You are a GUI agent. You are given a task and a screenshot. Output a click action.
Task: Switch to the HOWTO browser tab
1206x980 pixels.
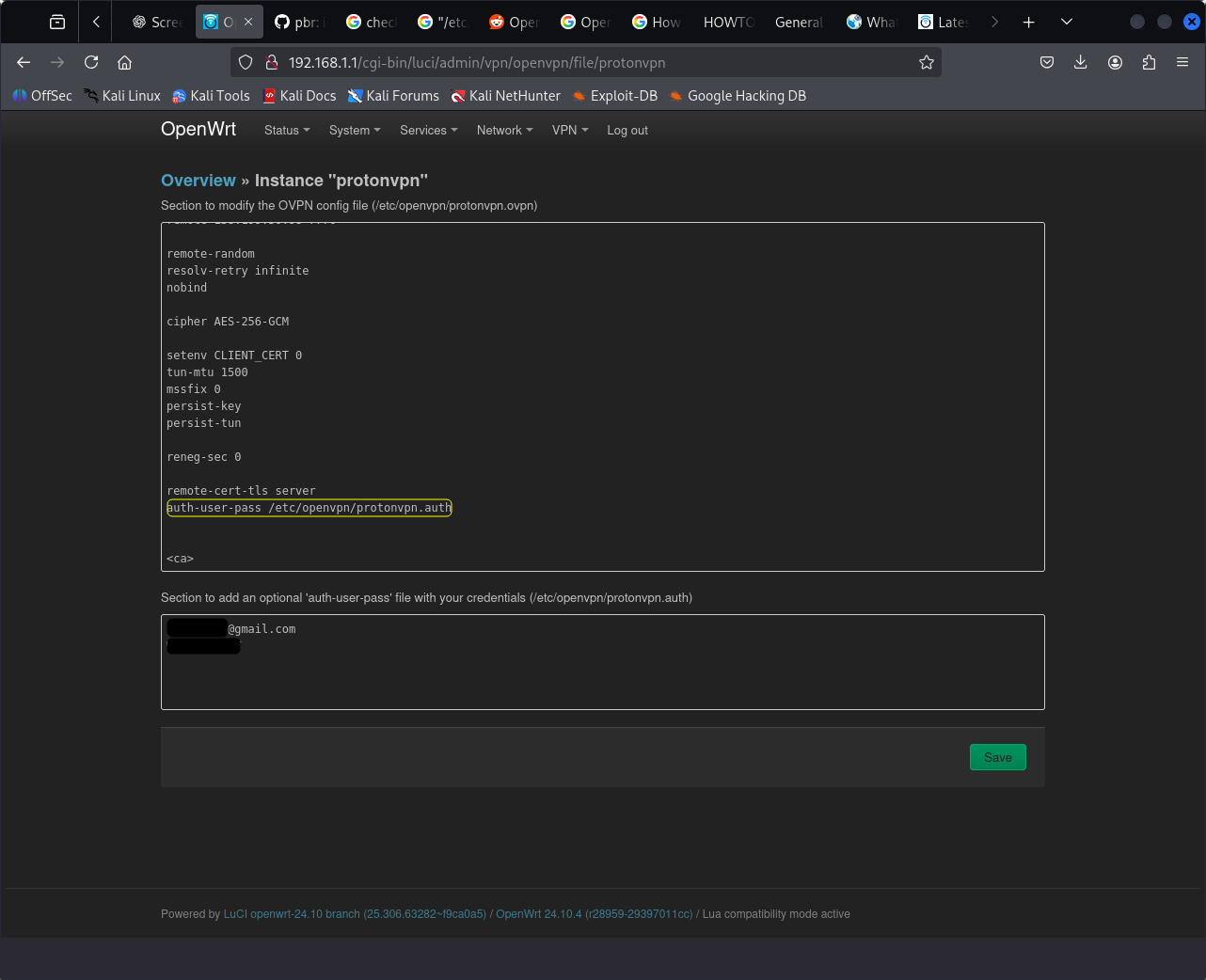(x=728, y=22)
